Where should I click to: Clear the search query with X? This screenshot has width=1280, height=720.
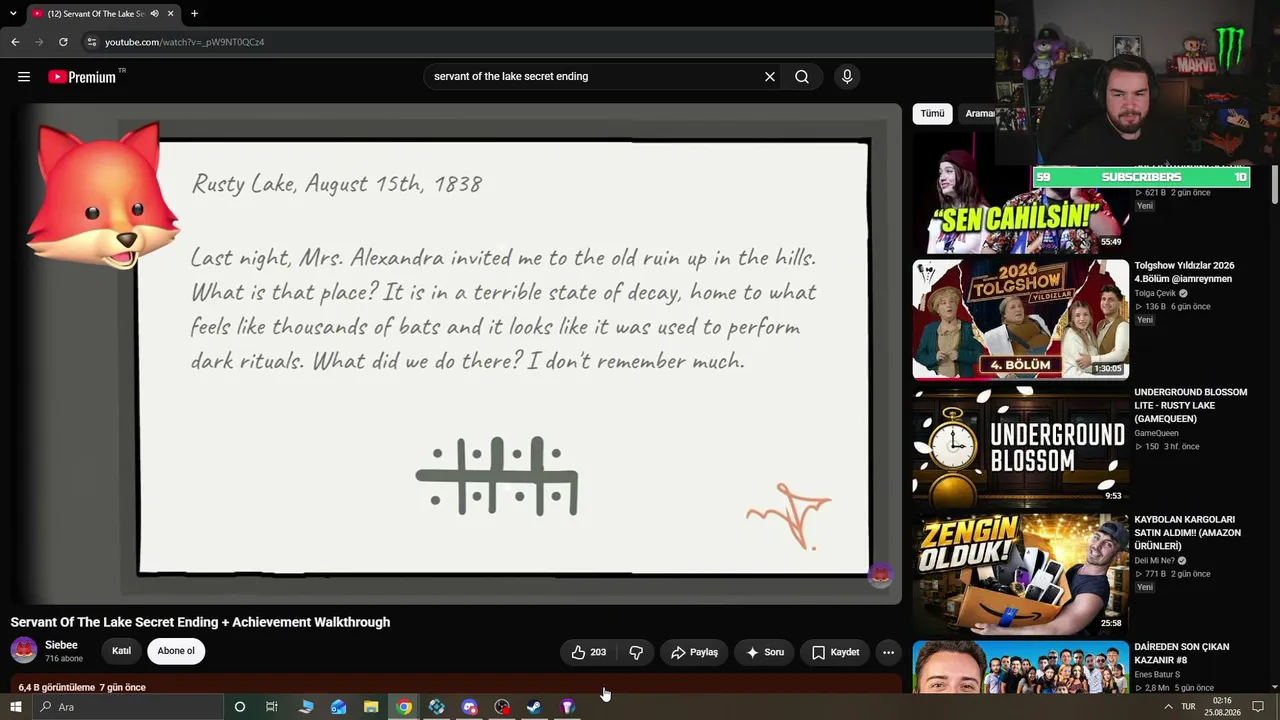coord(770,77)
